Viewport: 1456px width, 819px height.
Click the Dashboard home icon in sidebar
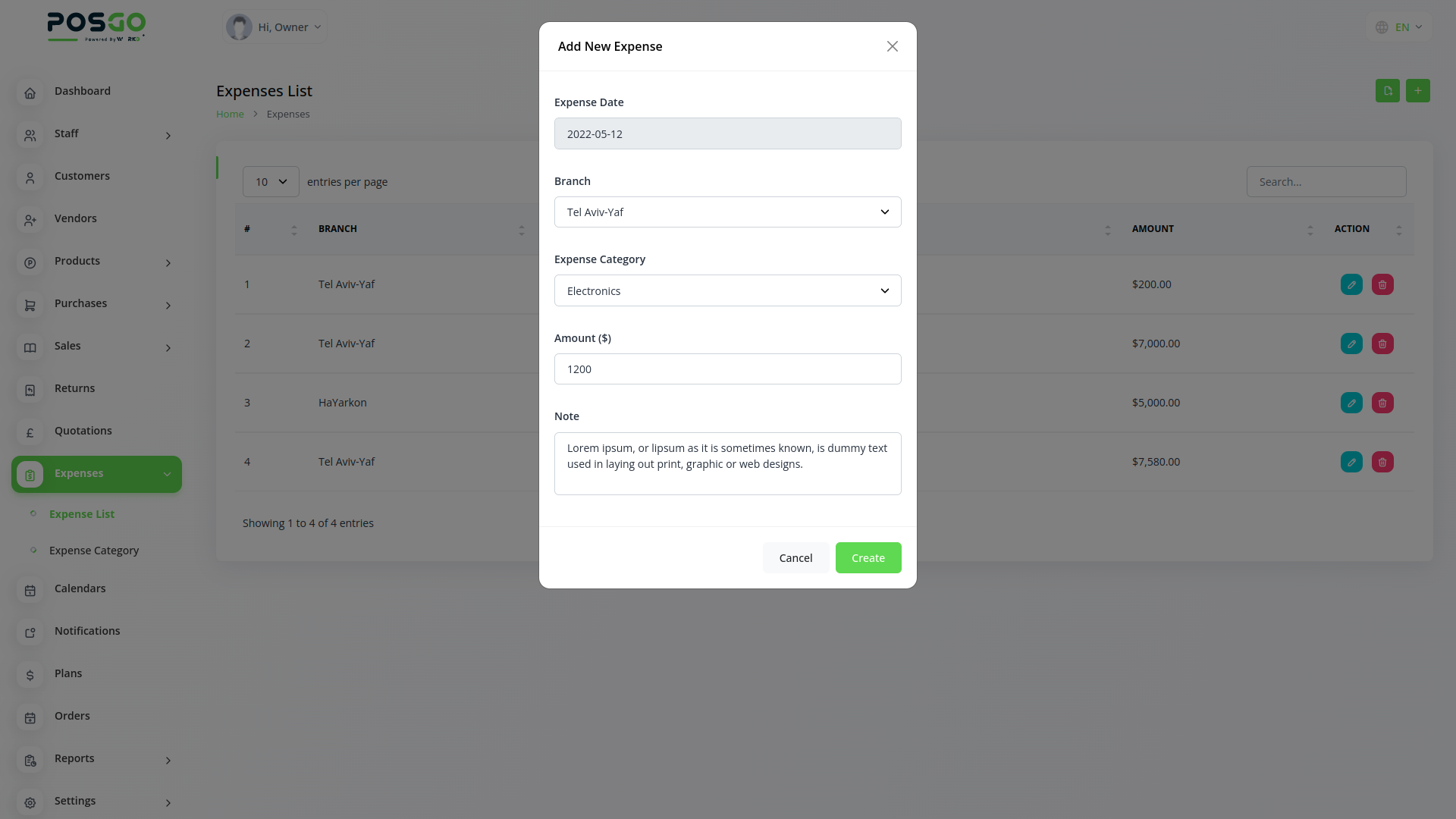30,93
